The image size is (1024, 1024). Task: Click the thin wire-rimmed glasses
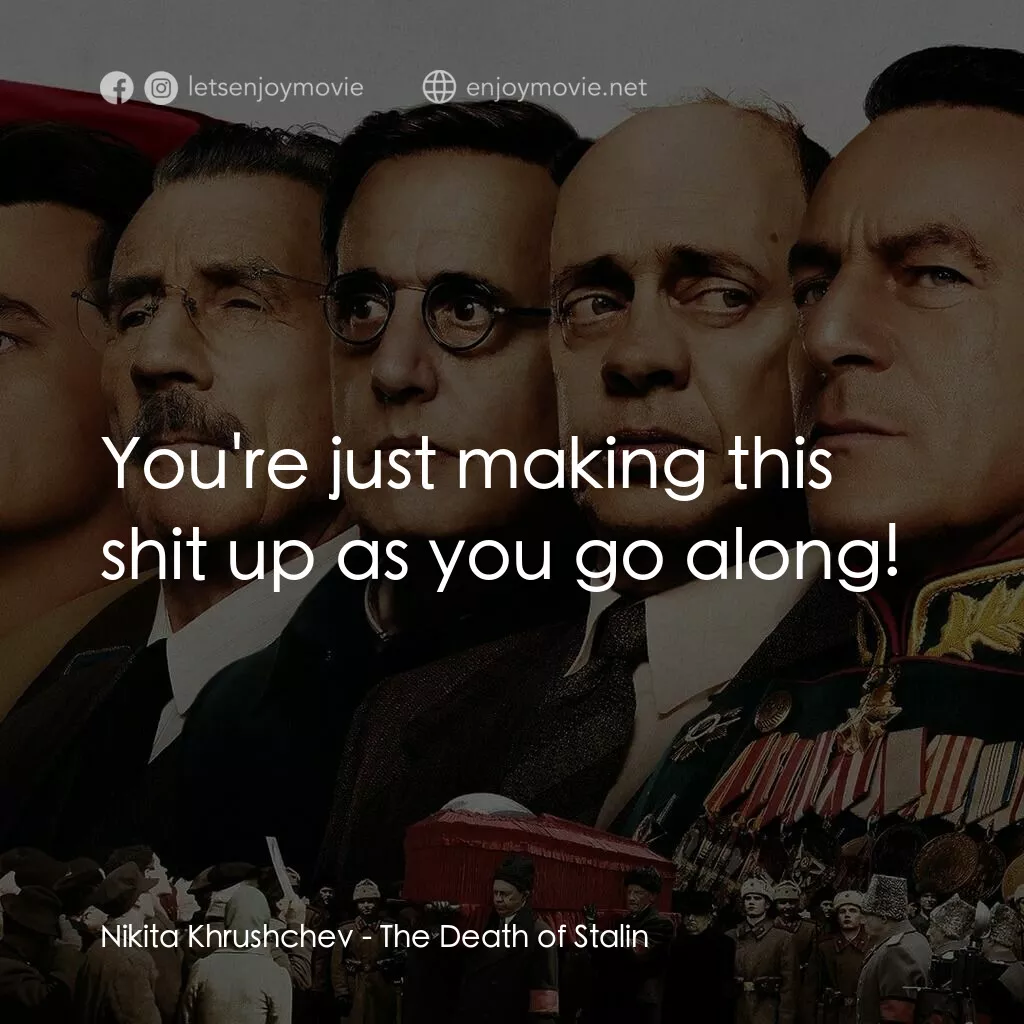coord(196,297)
